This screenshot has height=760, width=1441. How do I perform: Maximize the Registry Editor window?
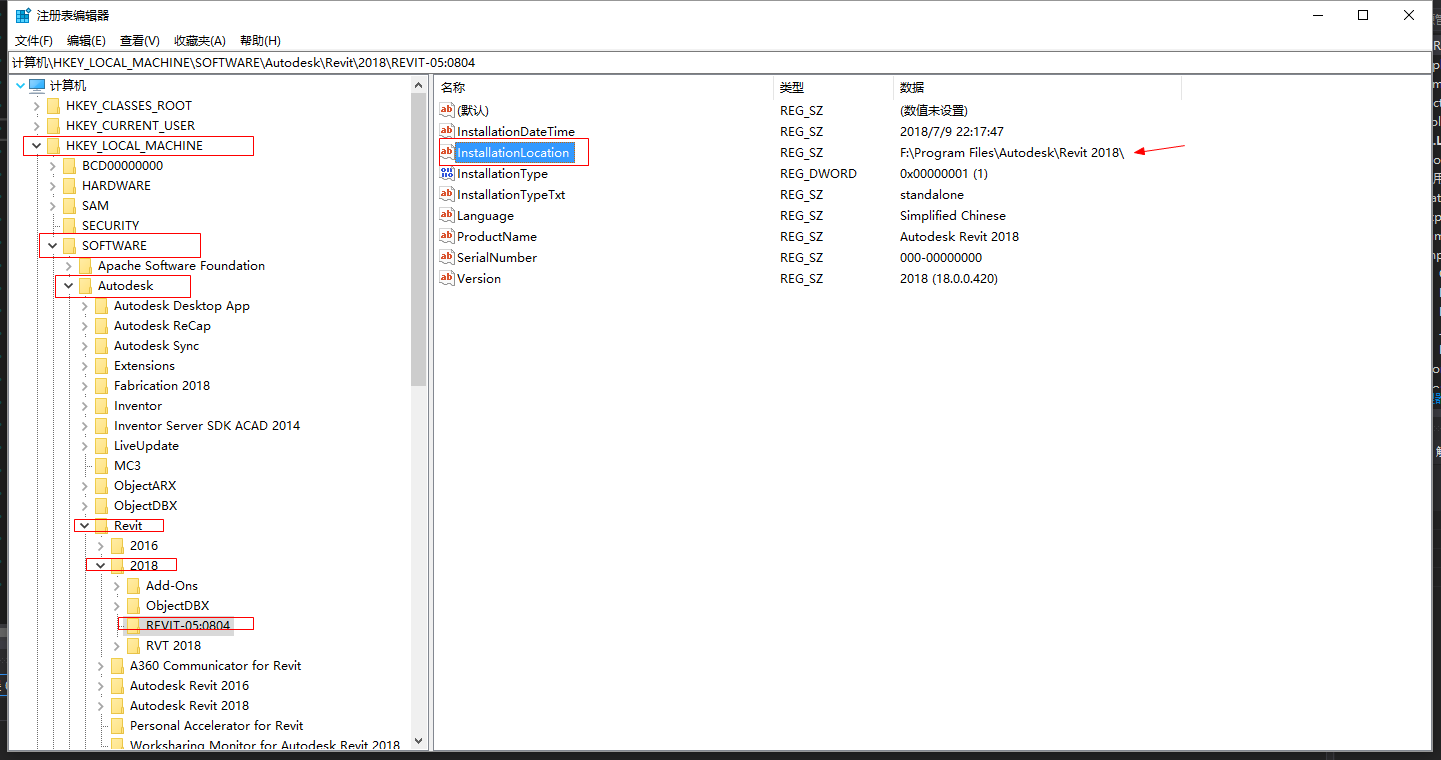tap(1363, 15)
